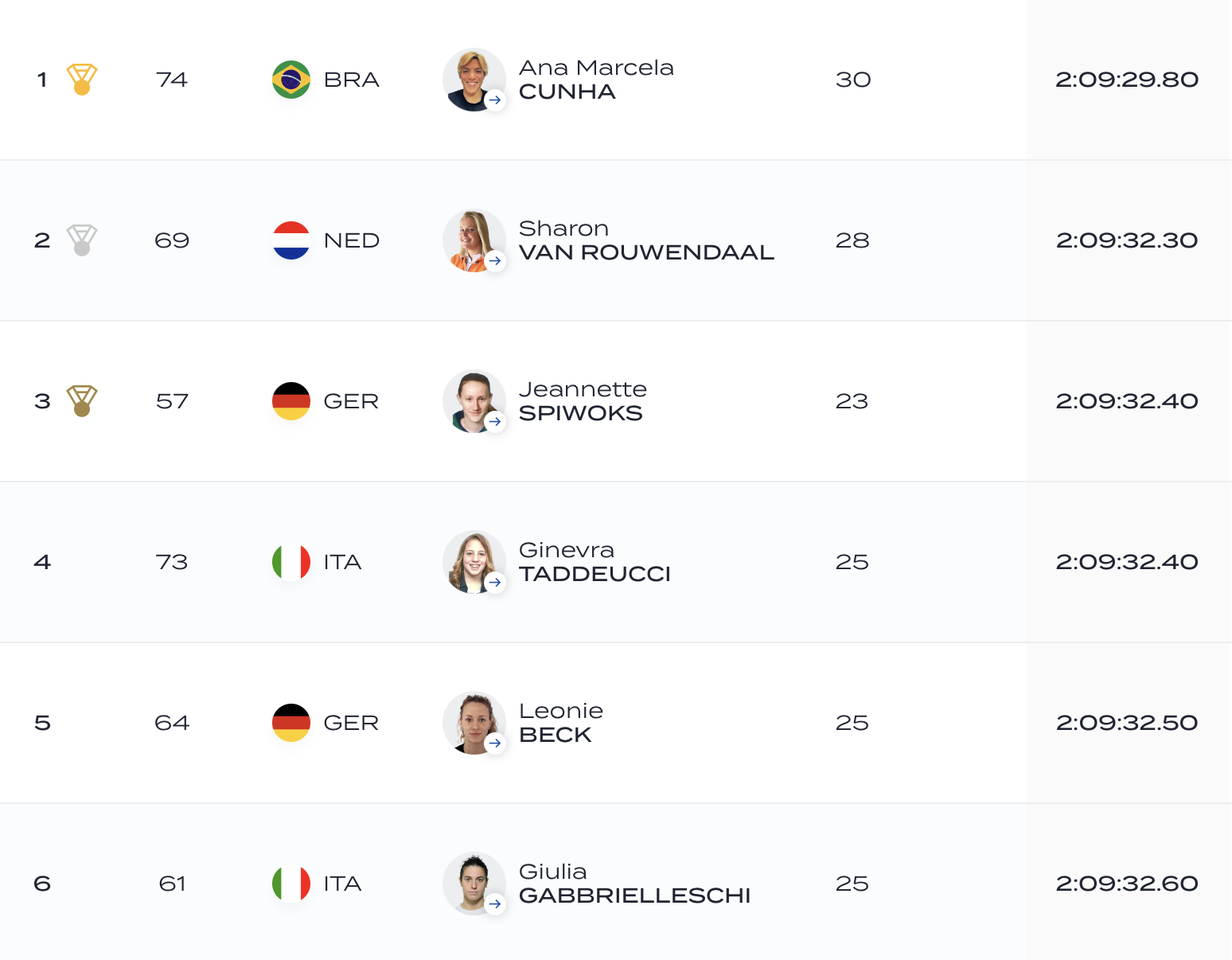Open Leonie Beck's athlete photo
The height and width of the screenshot is (960, 1232).
474,723
